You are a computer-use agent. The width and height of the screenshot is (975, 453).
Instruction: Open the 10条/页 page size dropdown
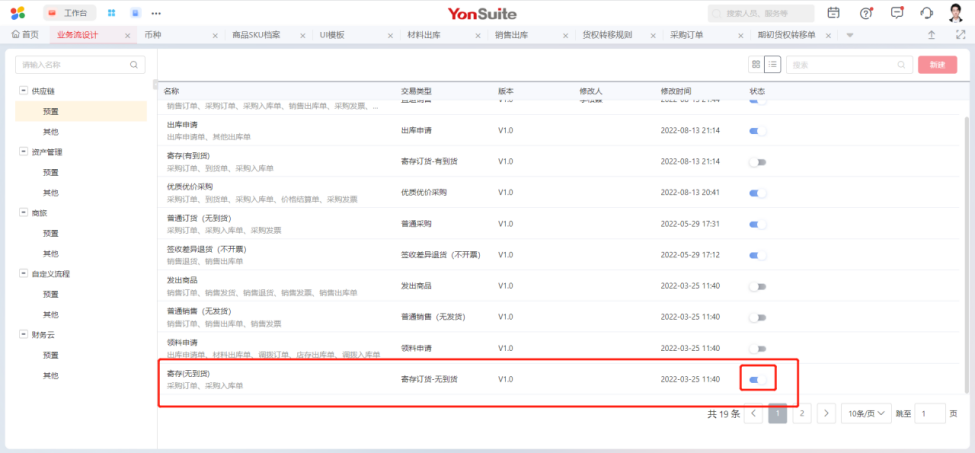866,414
